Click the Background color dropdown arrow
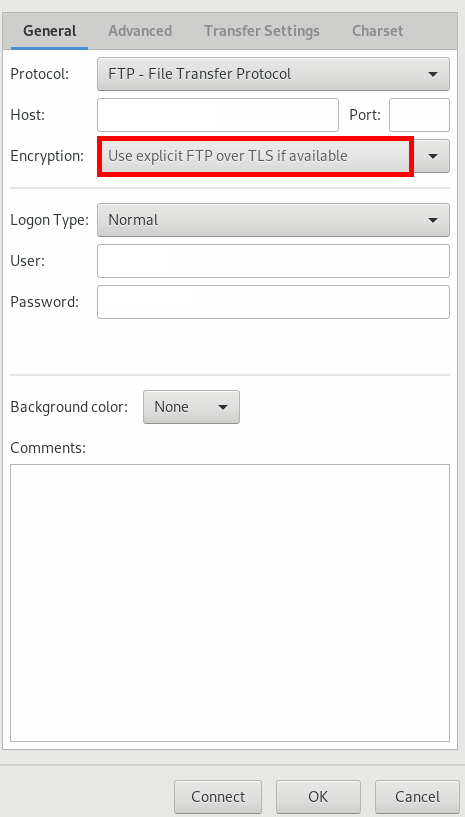 [223, 407]
